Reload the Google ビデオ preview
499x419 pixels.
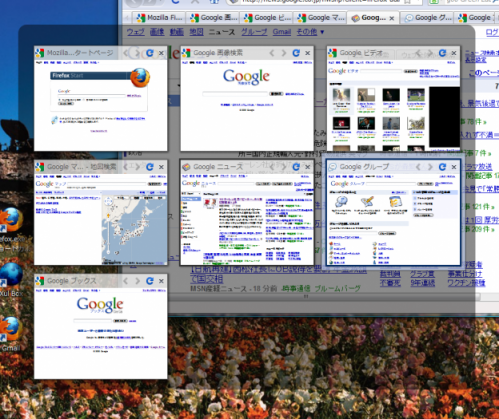442,53
